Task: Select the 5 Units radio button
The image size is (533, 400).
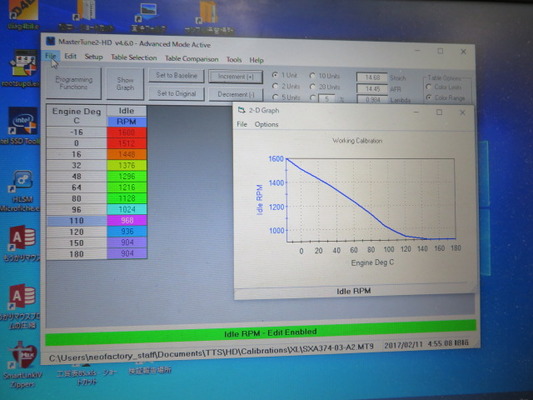Action: (x=275, y=97)
